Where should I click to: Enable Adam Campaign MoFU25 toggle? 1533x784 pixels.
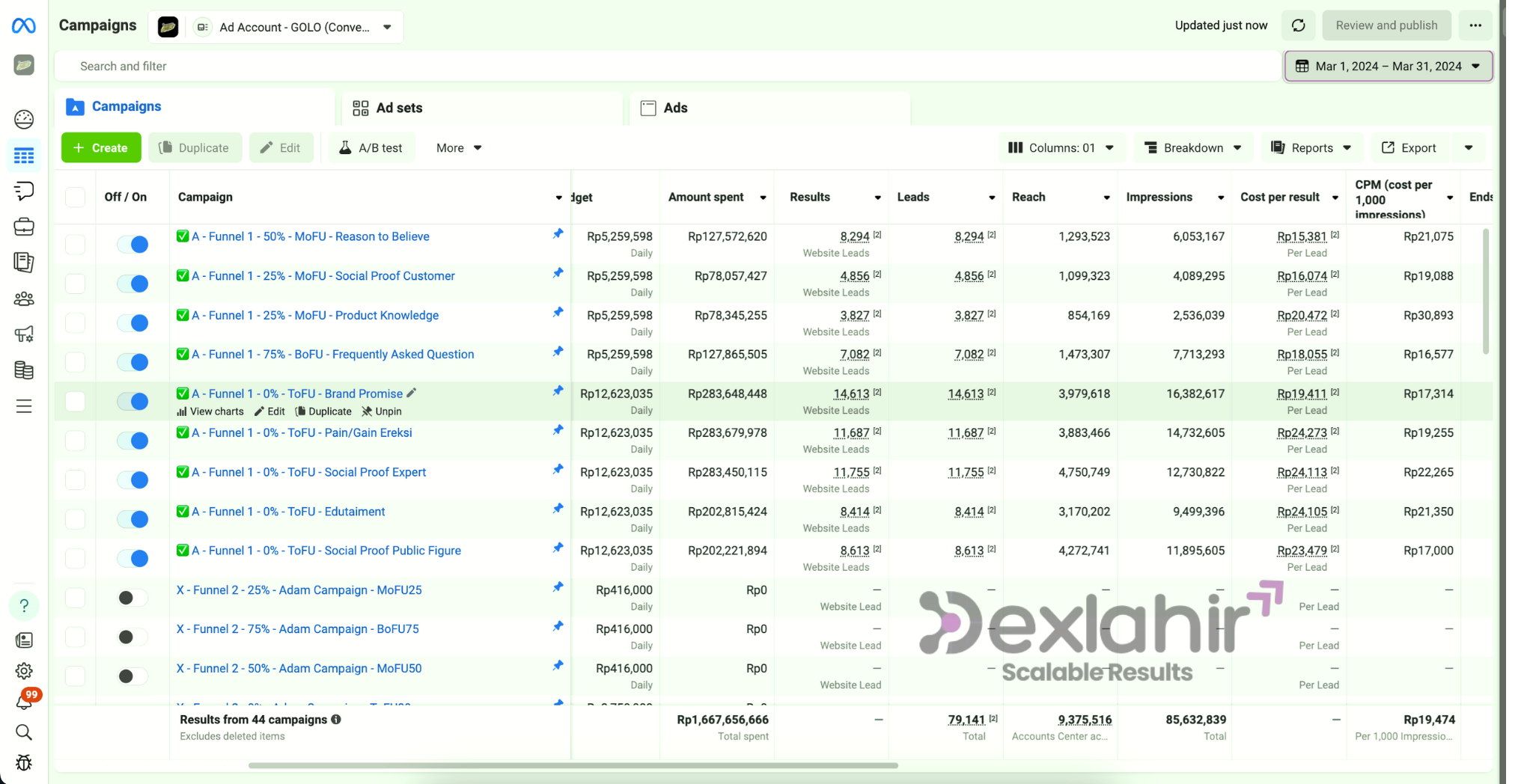[133, 598]
